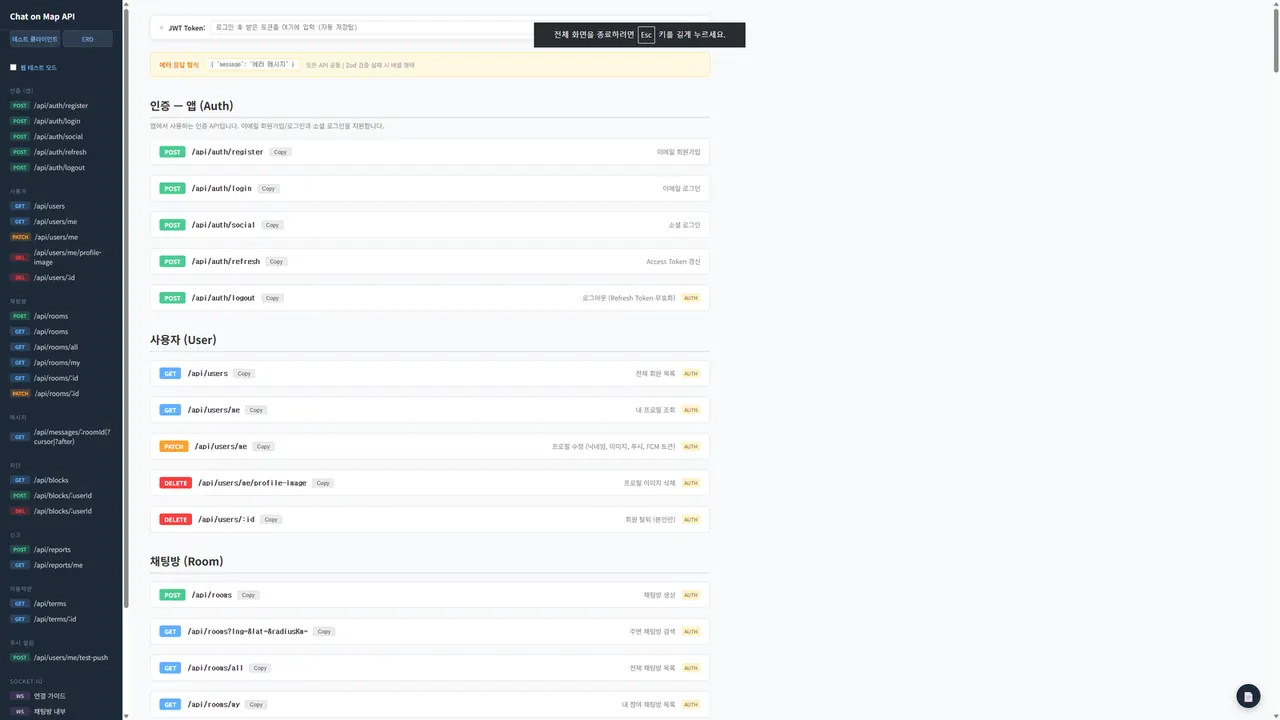
Task: Expand the 내 프로필 조회 endpoint row
Action: (430, 410)
